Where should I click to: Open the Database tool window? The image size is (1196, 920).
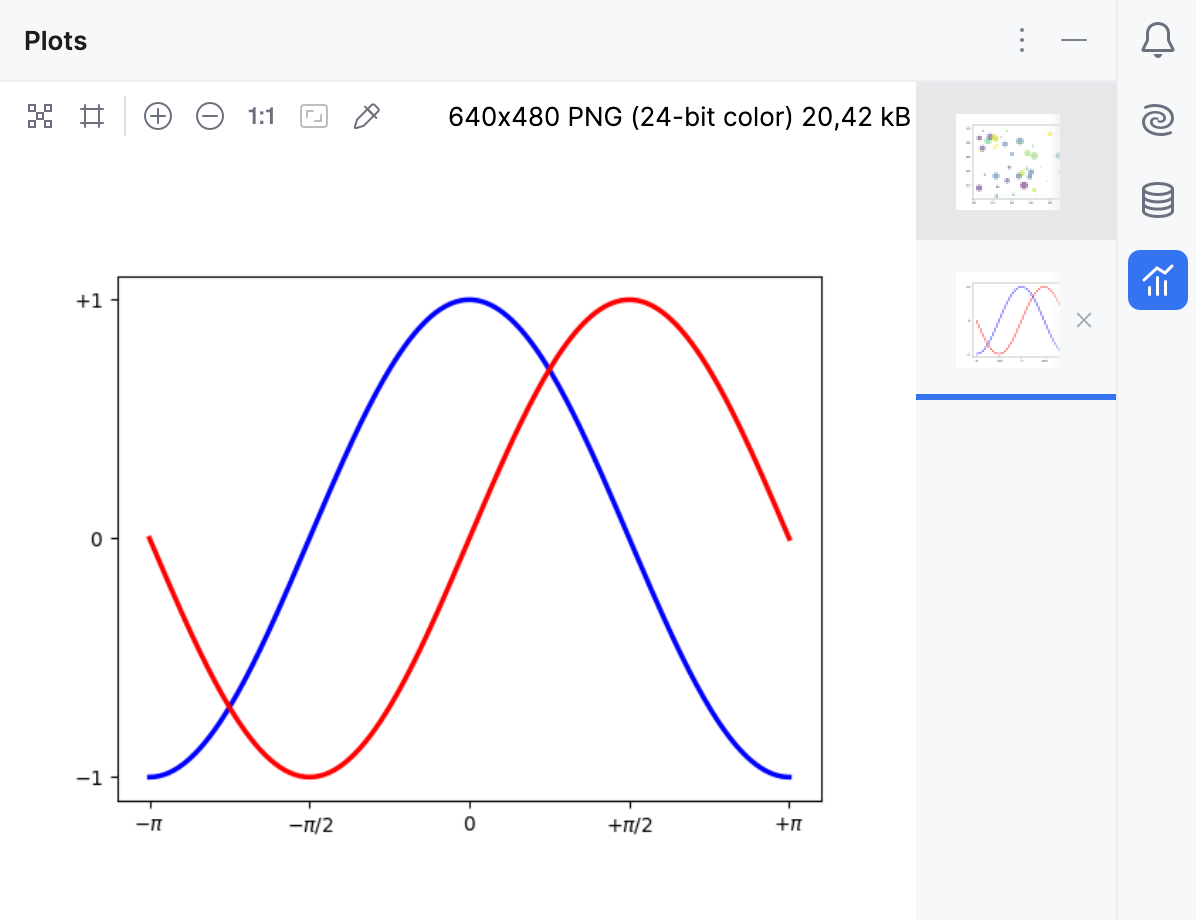point(1157,200)
